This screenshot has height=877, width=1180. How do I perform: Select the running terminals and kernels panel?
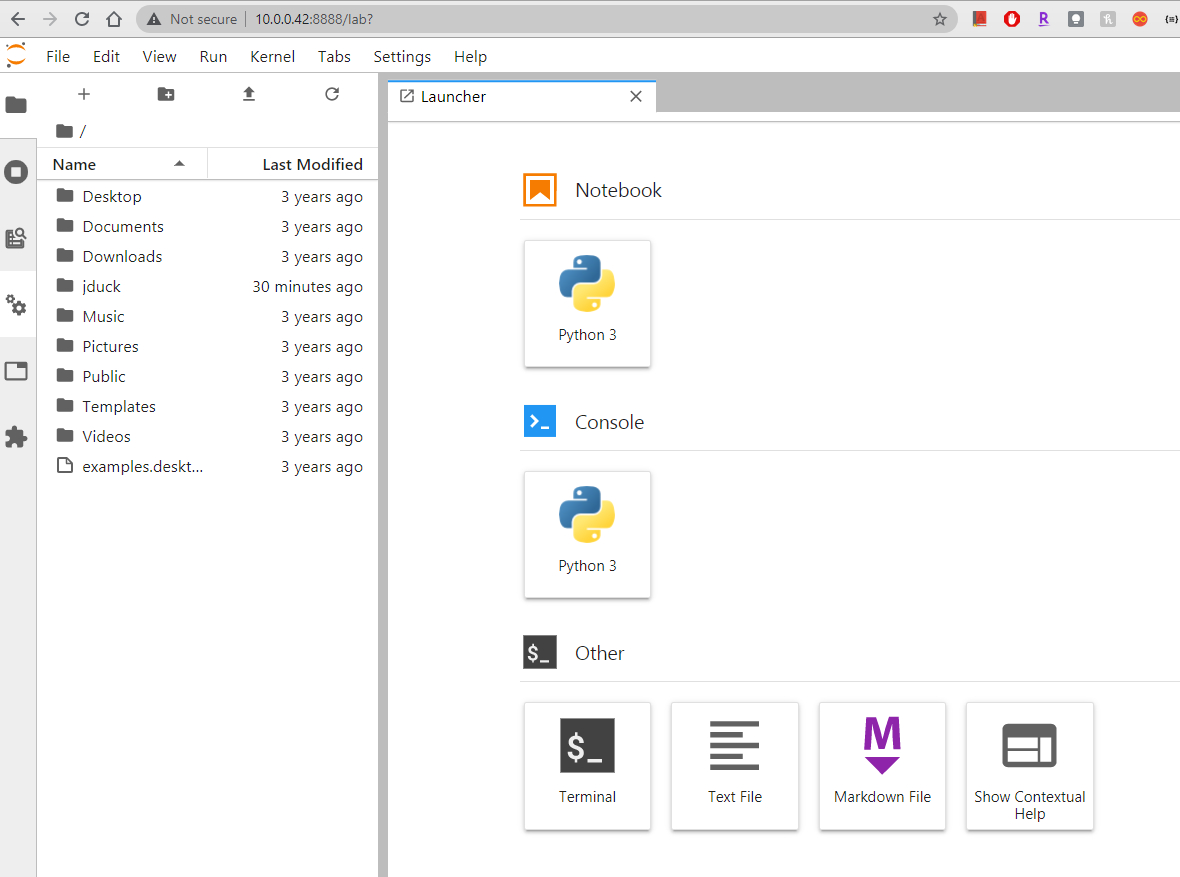(16, 171)
